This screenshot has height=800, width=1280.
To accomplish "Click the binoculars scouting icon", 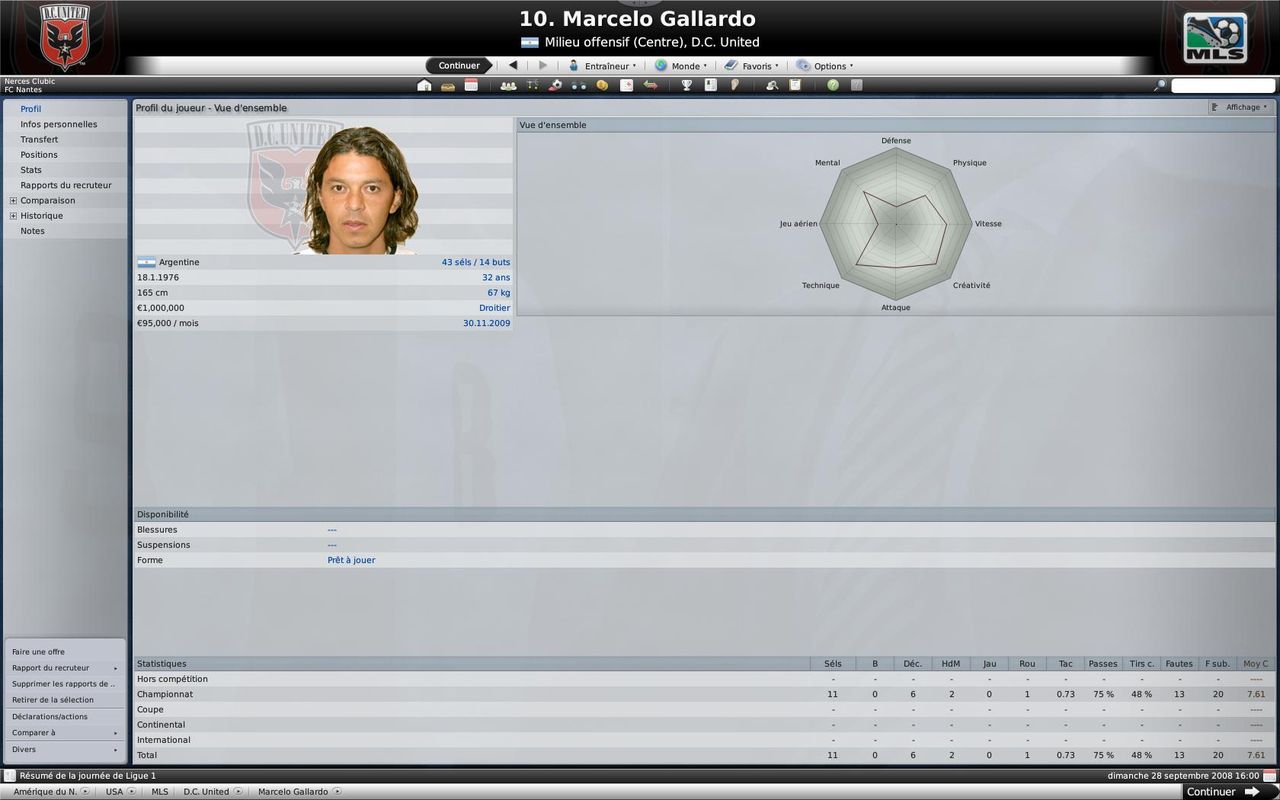I will pyautogui.click(x=579, y=86).
